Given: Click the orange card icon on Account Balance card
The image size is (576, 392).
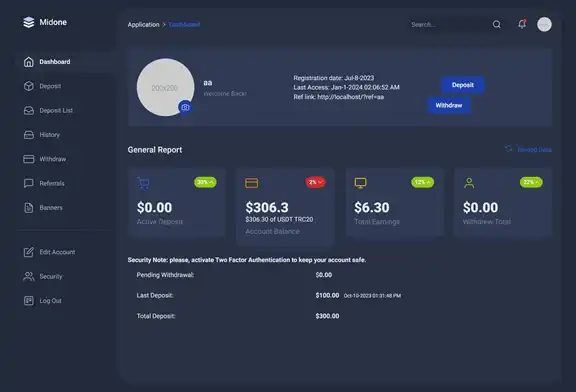Looking at the screenshot, I should click(252, 183).
